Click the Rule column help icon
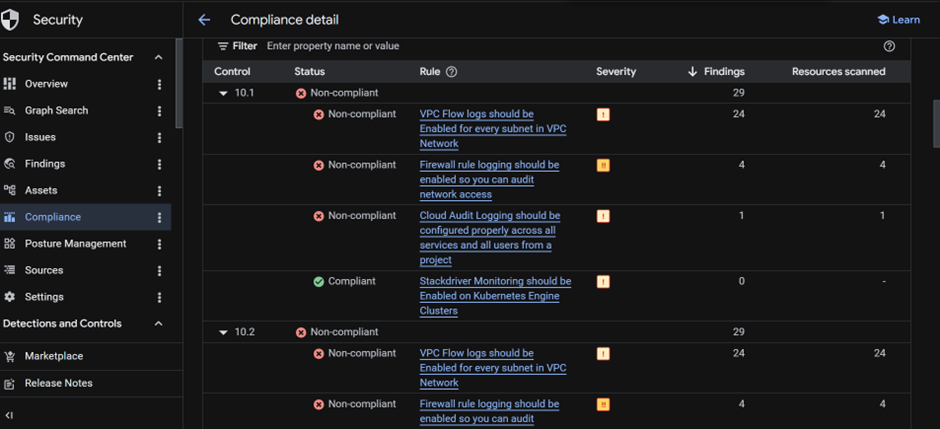Image resolution: width=940 pixels, height=429 pixels. click(451, 72)
